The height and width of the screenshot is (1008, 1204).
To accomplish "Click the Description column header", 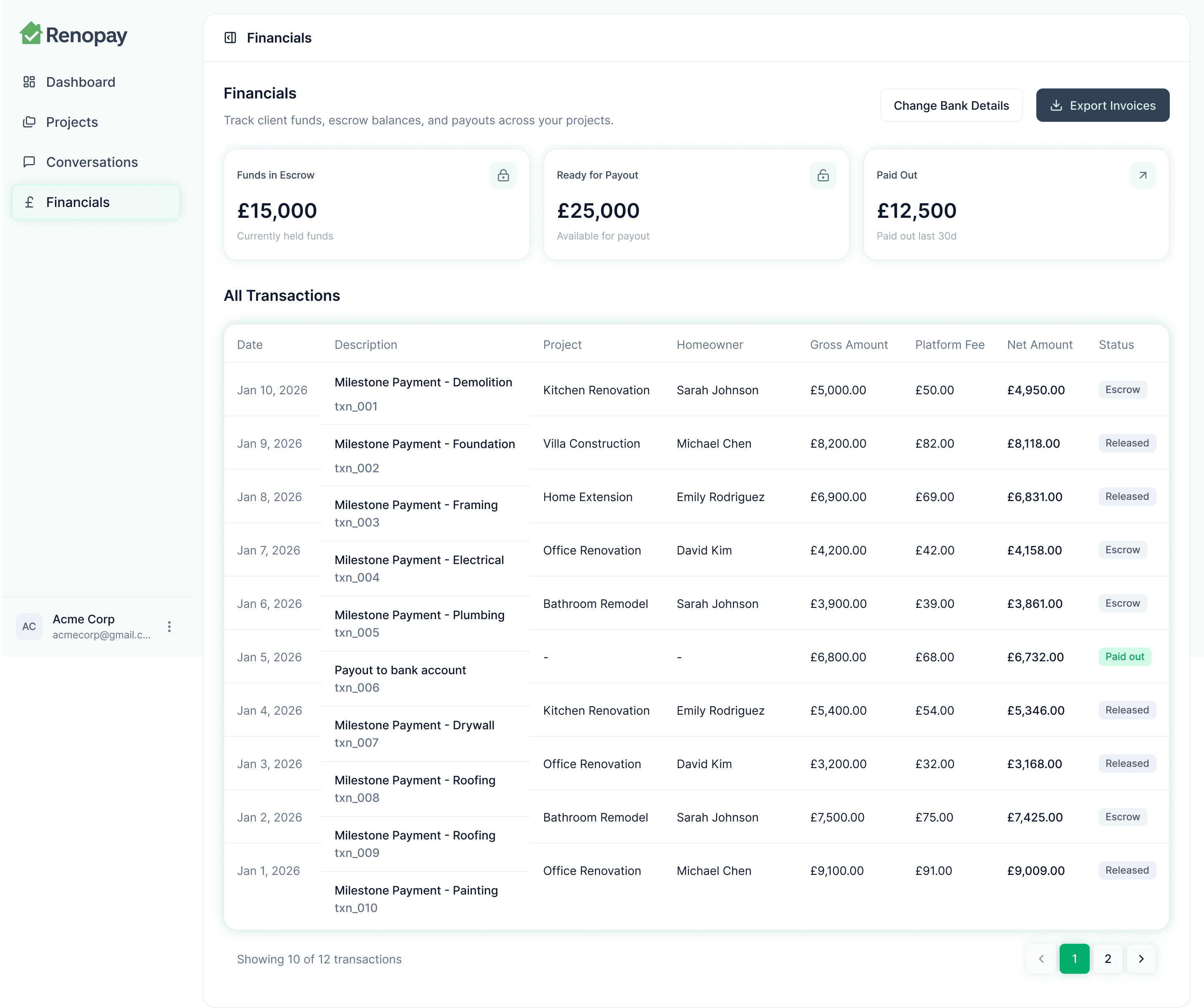I will click(366, 345).
